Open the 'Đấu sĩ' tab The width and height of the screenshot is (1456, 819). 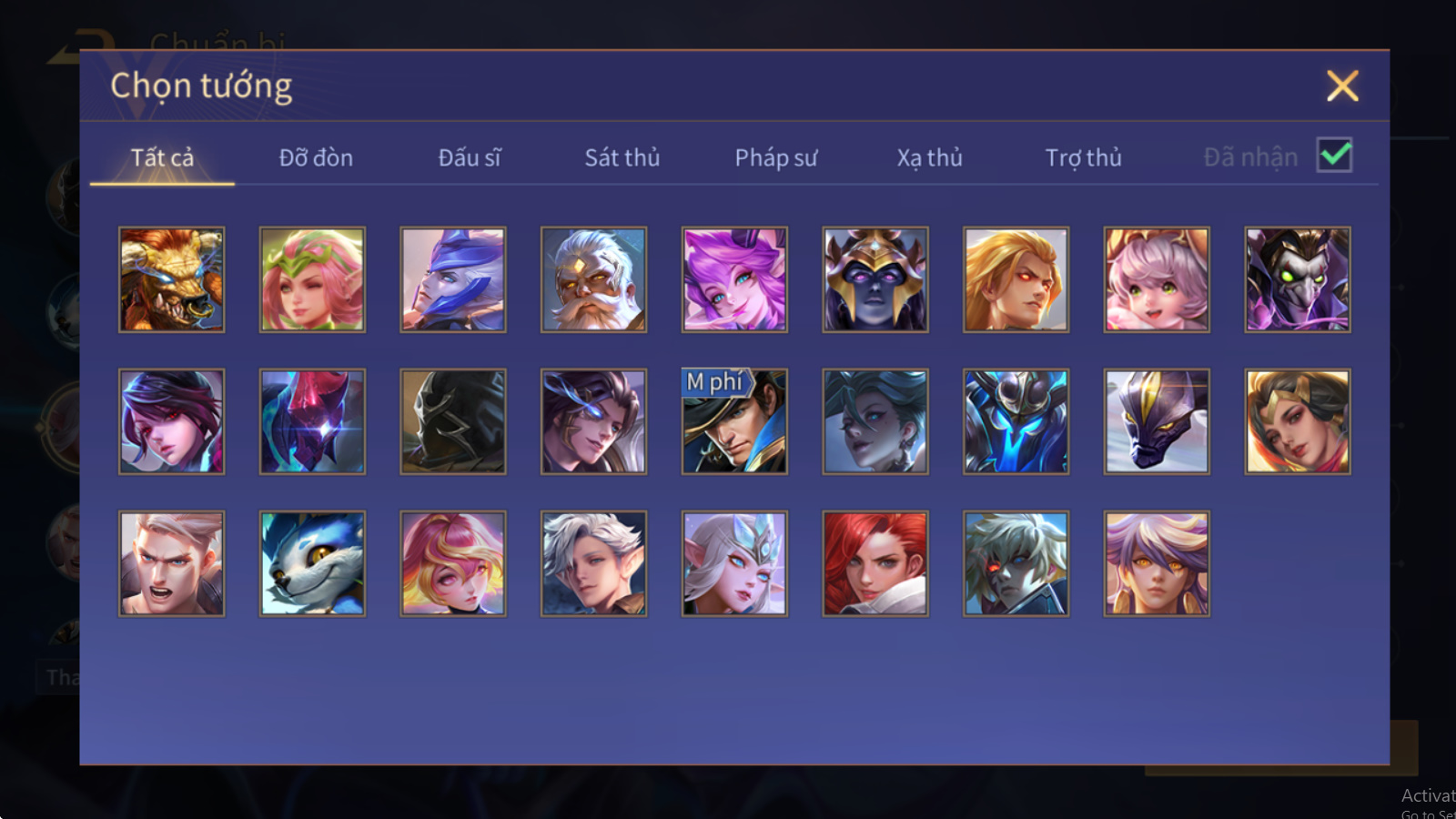tap(470, 157)
